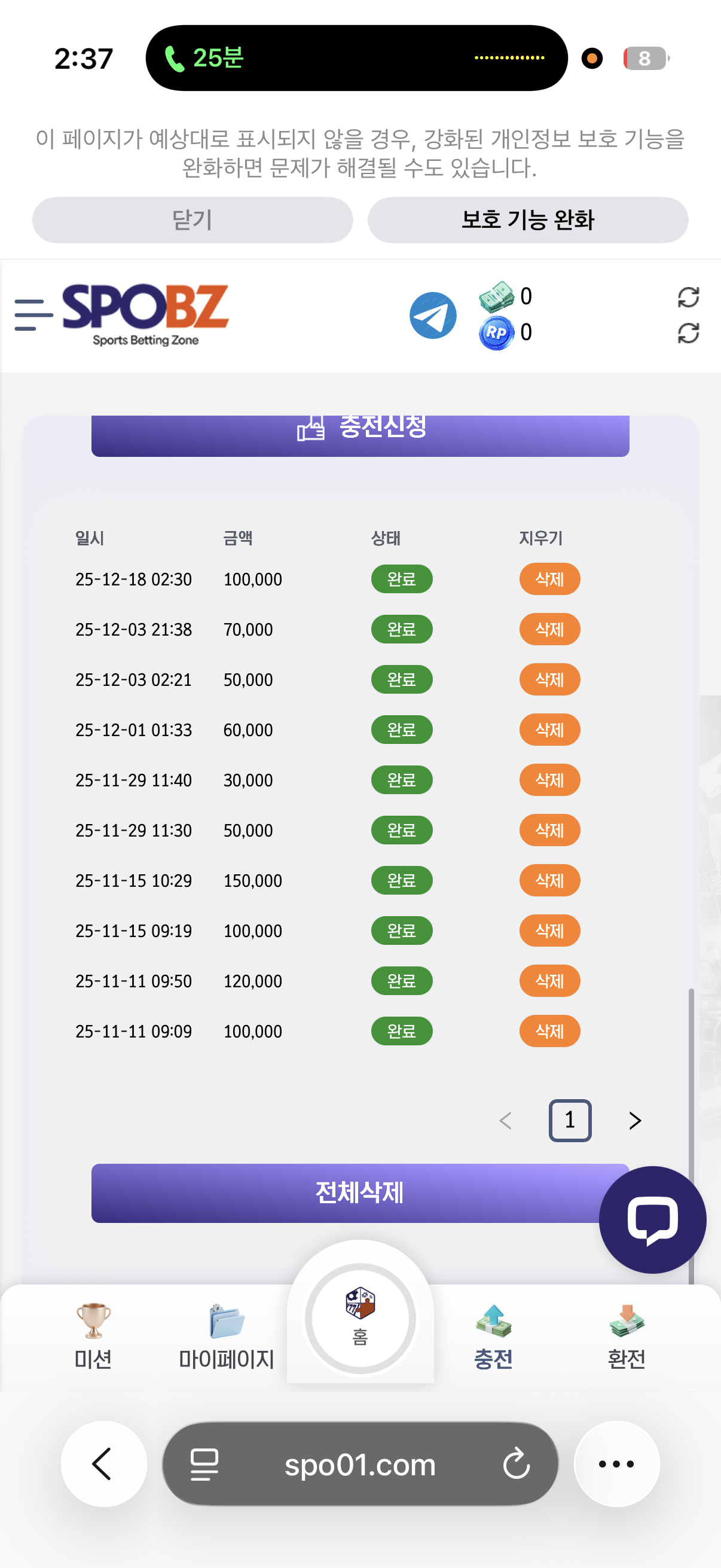Image resolution: width=721 pixels, height=1568 pixels.
Task: Switch to the 환전 tab
Action: [626, 1335]
